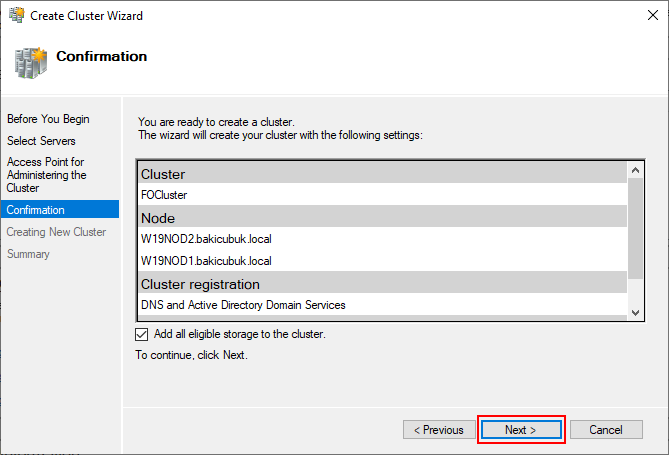Click the Summary step in sidebar
Image resolution: width=669 pixels, height=455 pixels.
click(x=28, y=254)
